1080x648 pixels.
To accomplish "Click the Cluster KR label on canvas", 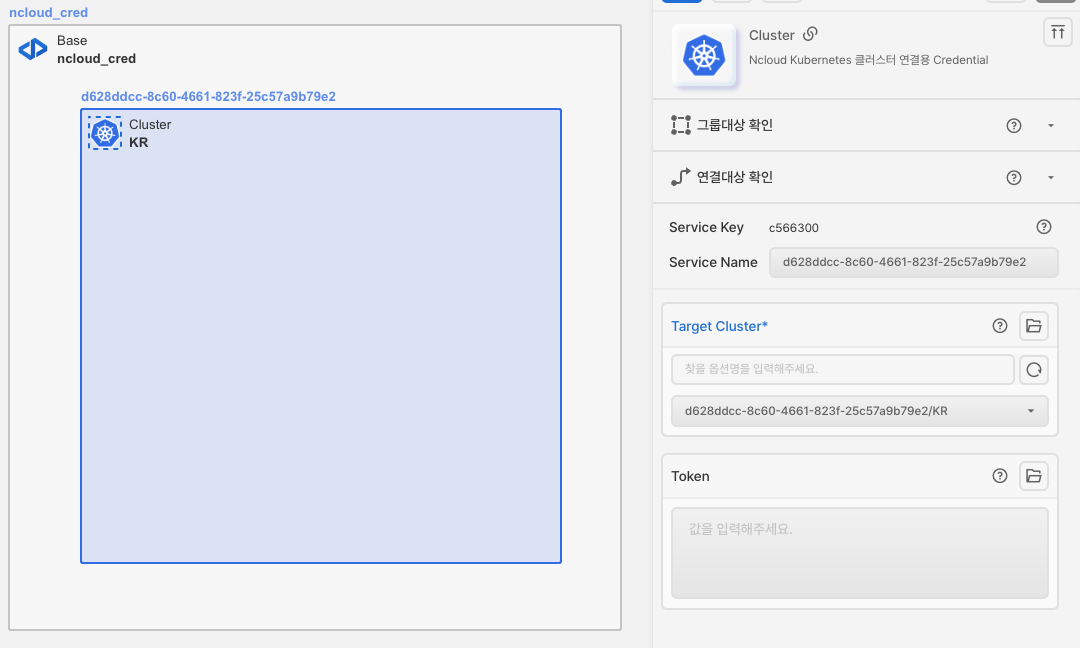I will tap(150, 134).
